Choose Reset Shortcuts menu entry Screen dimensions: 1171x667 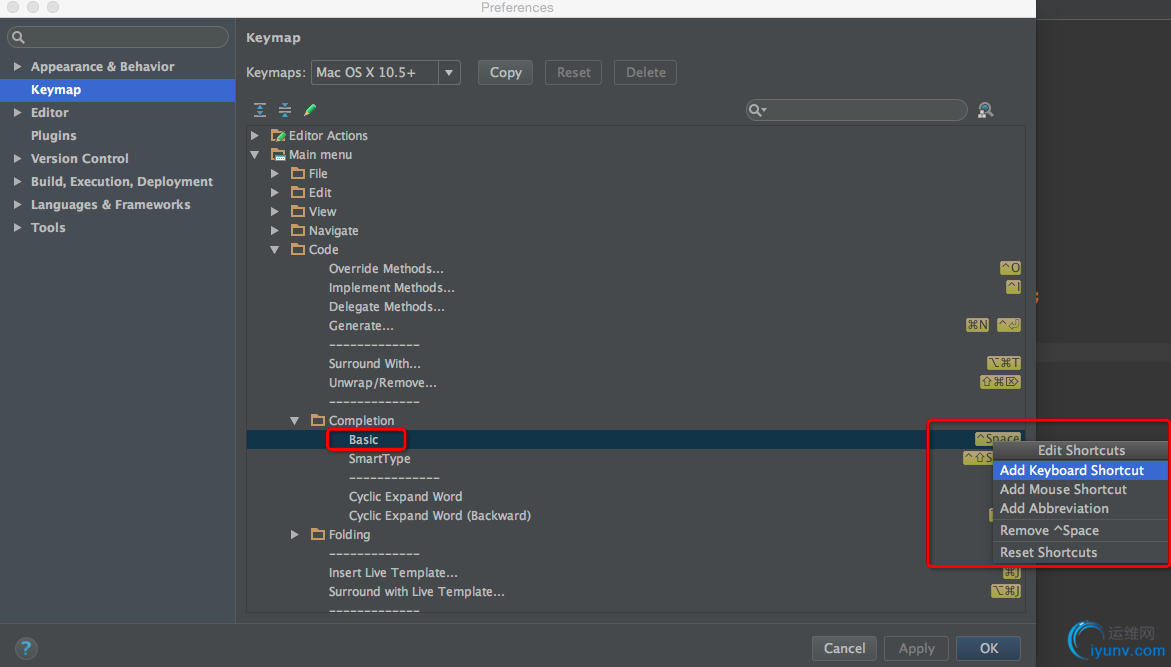click(1080, 552)
